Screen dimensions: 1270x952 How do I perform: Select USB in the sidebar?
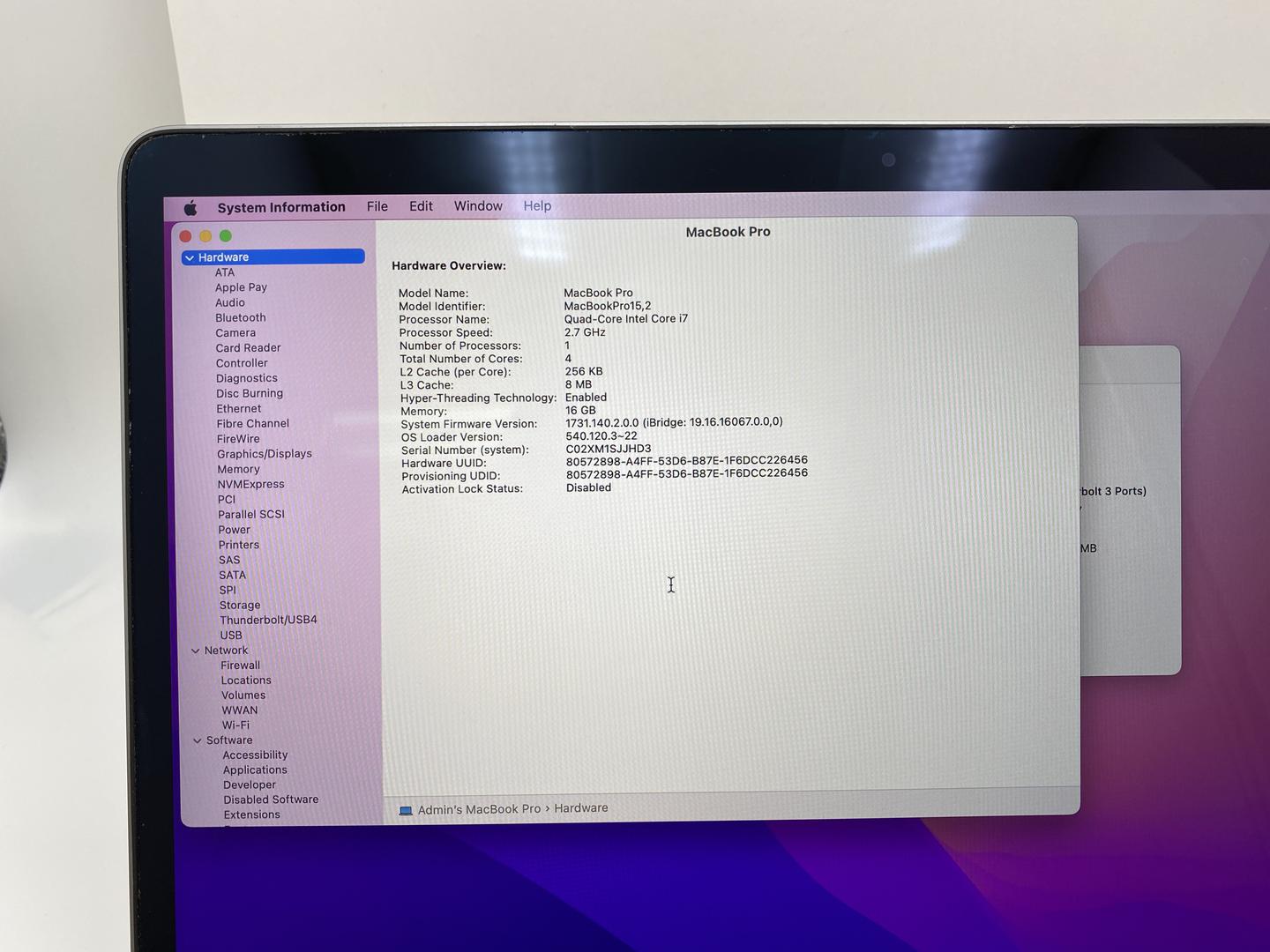[x=231, y=636]
